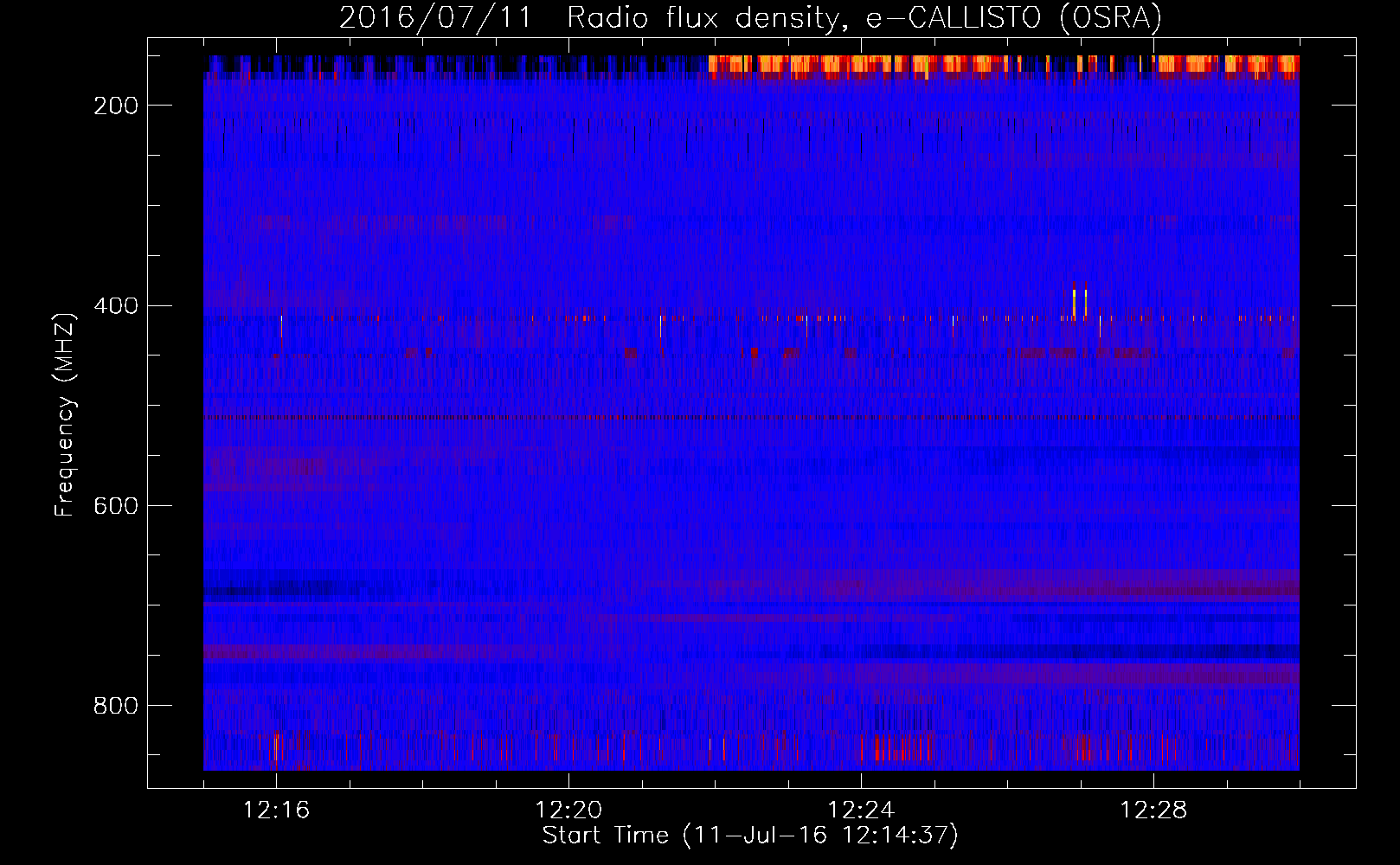Click the 'Start Time (11-Jul-16 12:14:37)' label
Screen dimensions: 1400x865
click(x=750, y=836)
